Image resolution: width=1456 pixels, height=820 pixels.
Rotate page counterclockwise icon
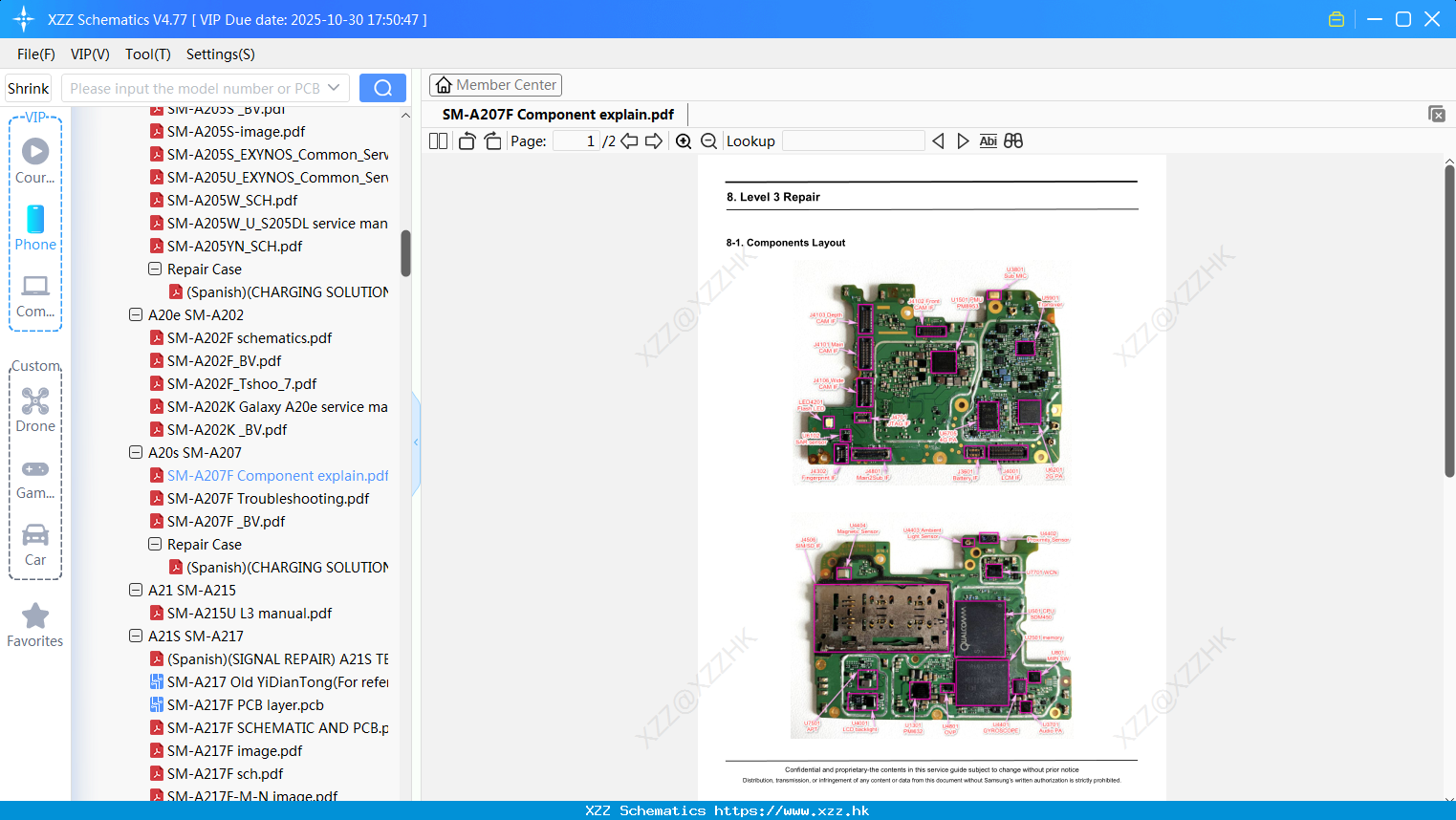click(467, 140)
